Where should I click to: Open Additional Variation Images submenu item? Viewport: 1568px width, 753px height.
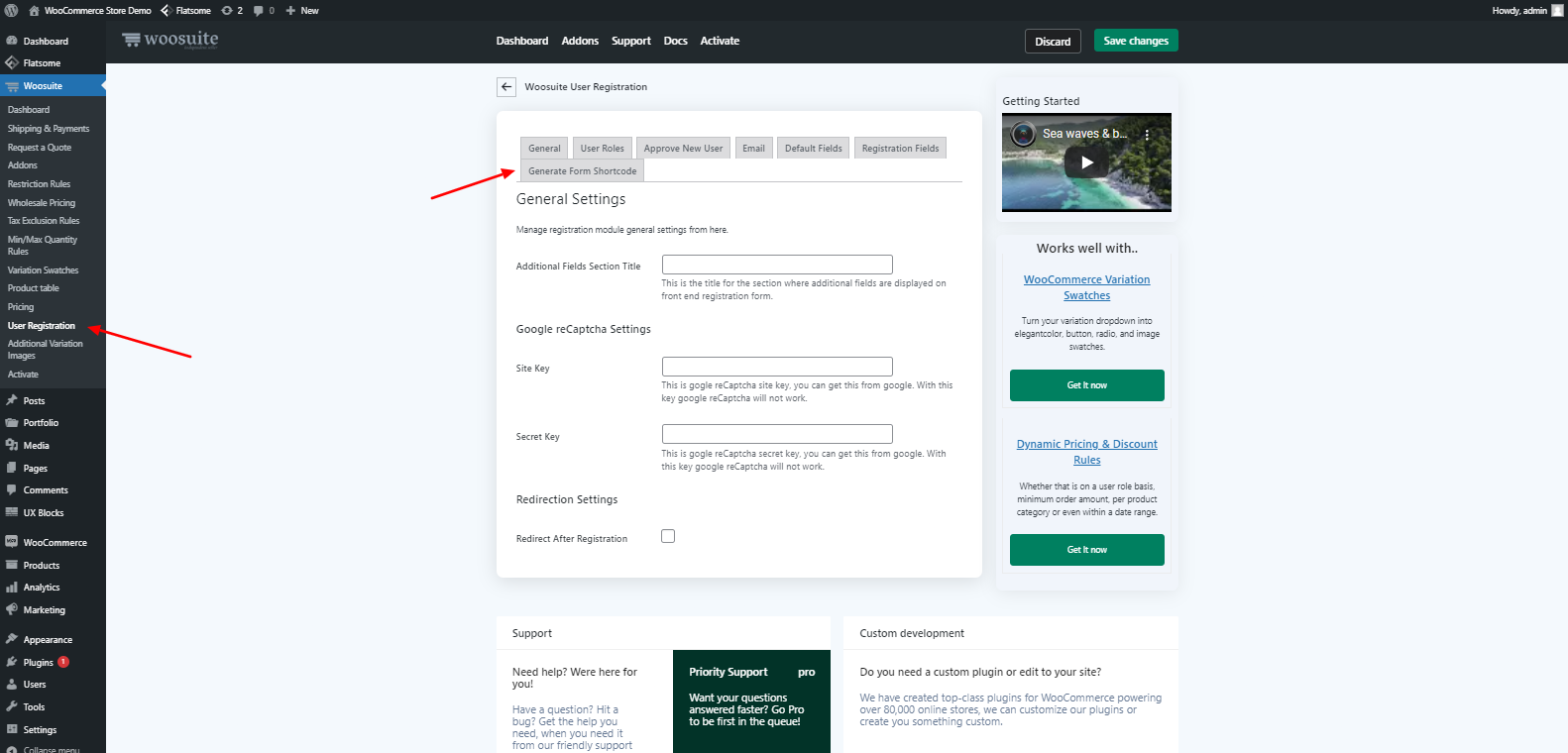[x=46, y=350]
